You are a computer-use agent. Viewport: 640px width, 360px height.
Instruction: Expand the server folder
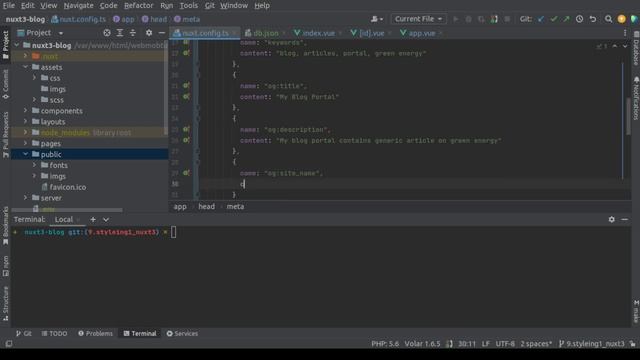pos(25,198)
